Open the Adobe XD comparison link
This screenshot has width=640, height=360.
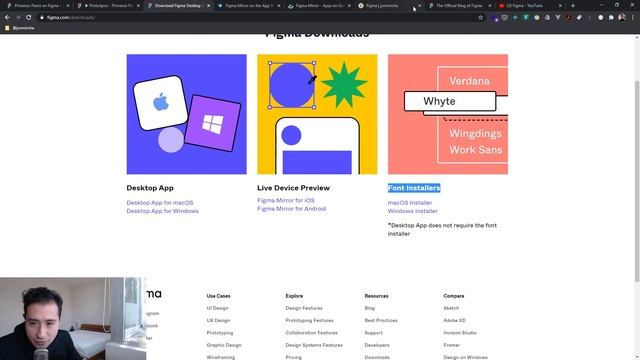[455, 320]
